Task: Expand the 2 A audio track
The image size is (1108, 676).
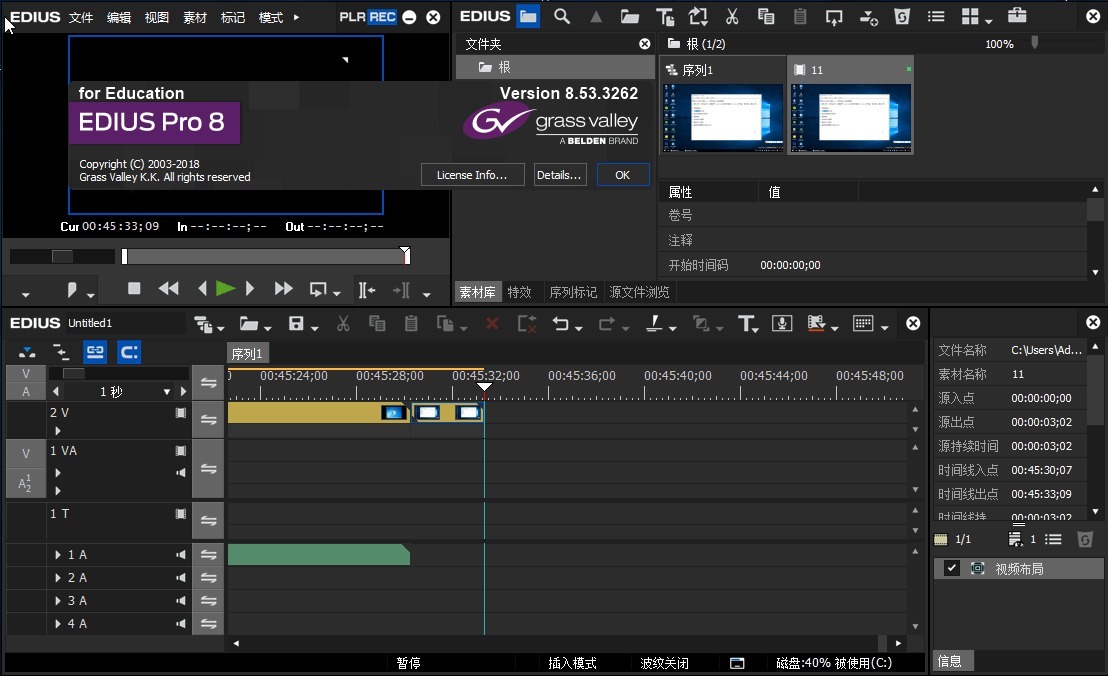Action: pos(58,578)
